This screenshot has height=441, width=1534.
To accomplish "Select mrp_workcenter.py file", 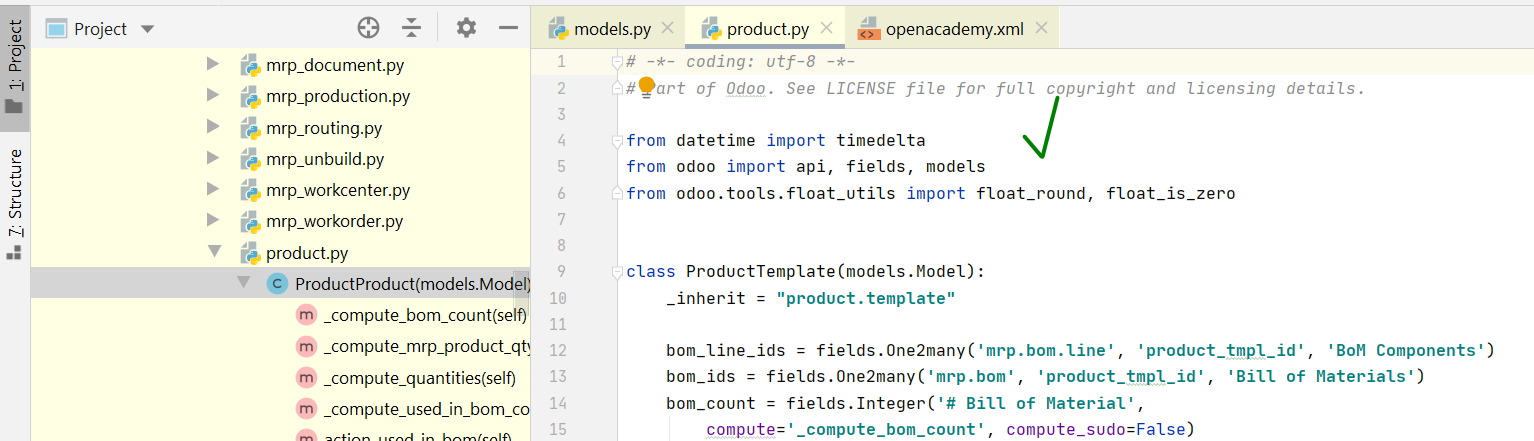I will point(338,190).
